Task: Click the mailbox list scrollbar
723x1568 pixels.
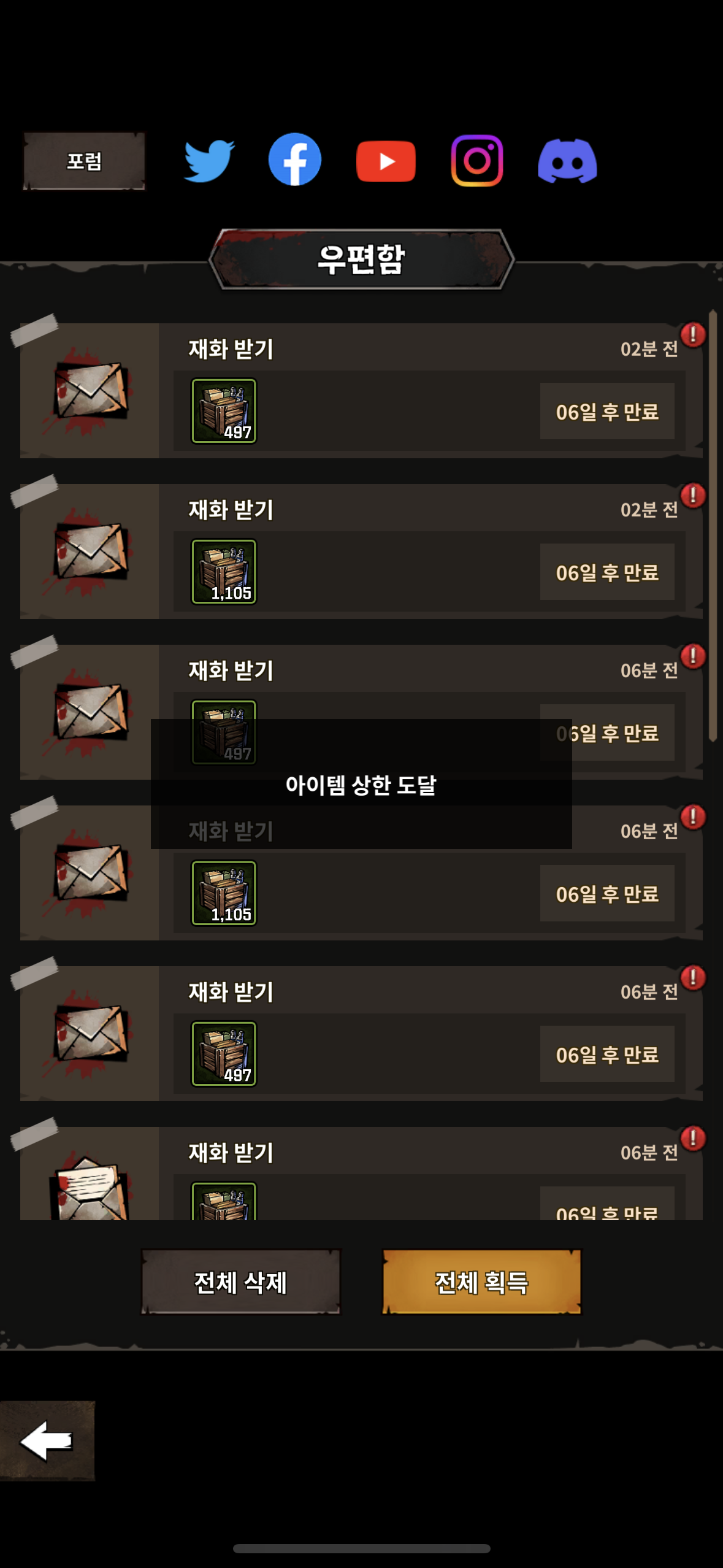Action: click(713, 526)
